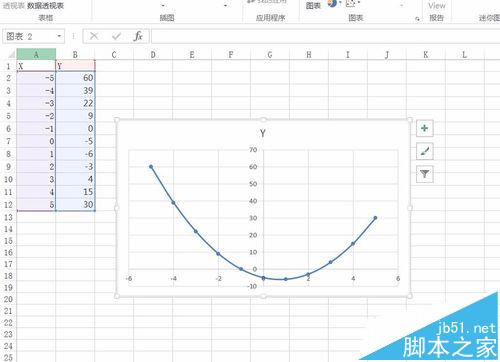Click cell B1 containing Y
This screenshot has height=362, width=500.
pos(75,66)
